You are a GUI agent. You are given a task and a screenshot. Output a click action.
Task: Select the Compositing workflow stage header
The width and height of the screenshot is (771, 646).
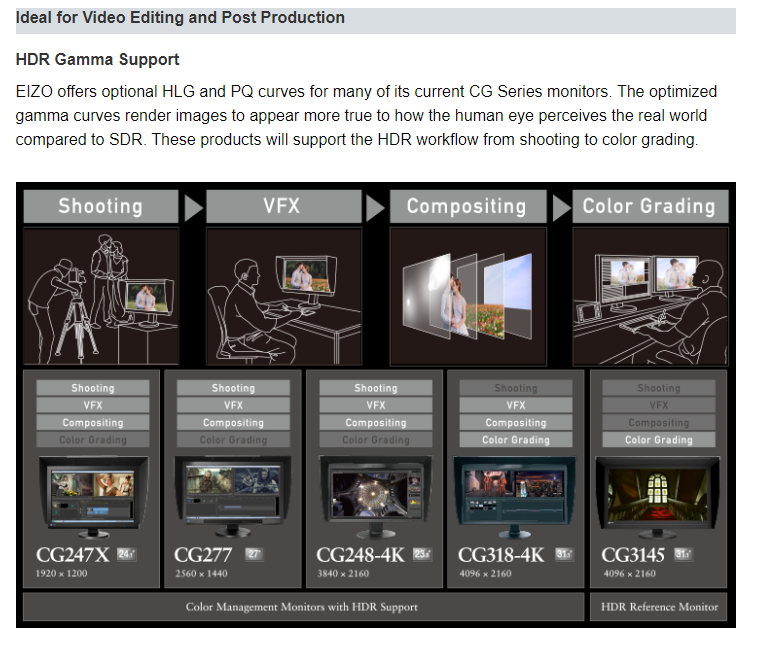[x=468, y=206]
